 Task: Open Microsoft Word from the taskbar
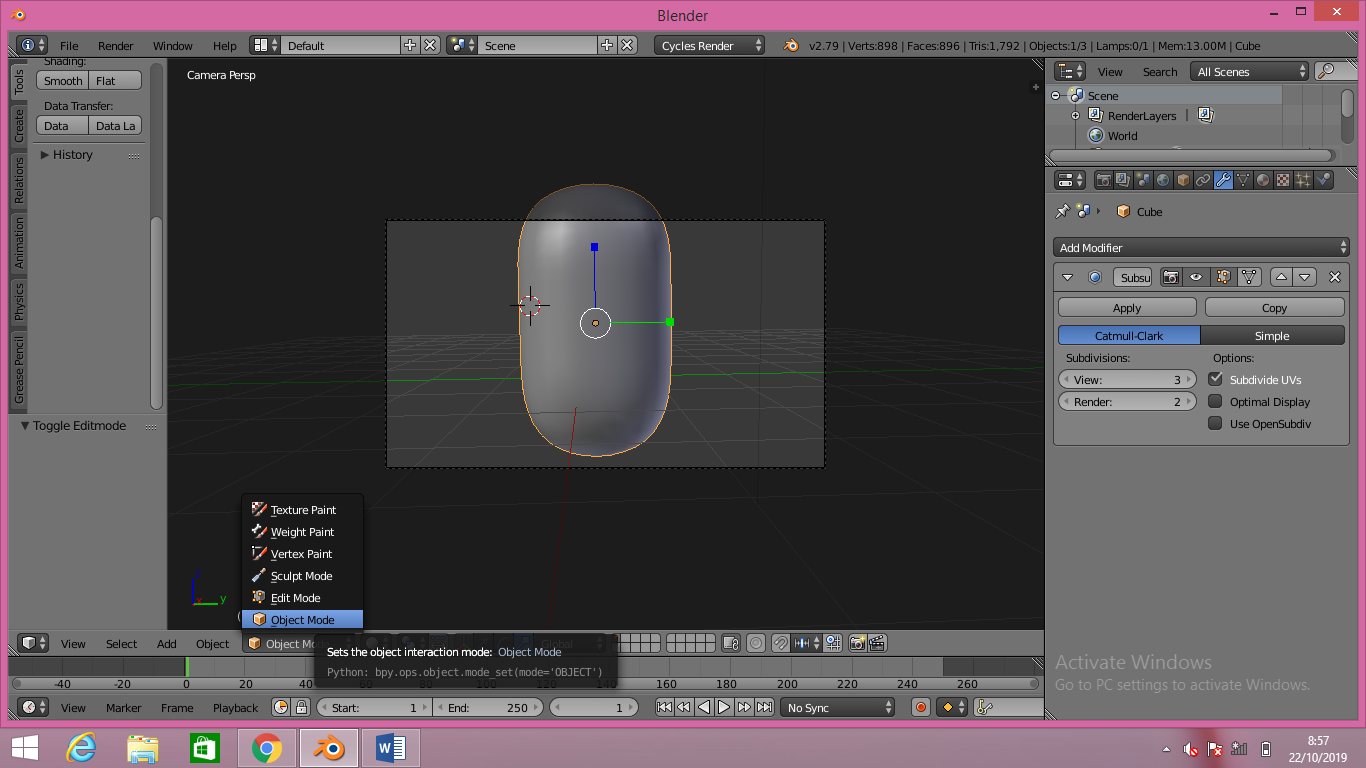click(x=391, y=748)
